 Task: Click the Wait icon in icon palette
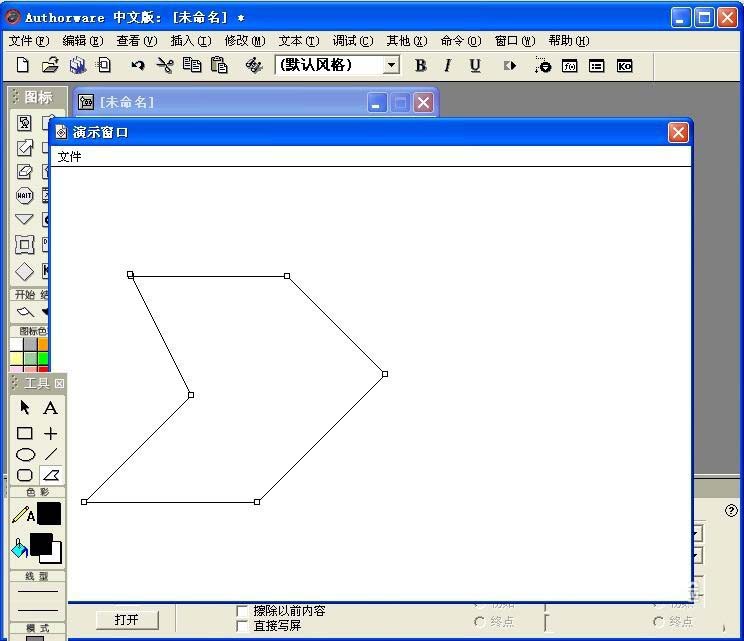[24, 195]
